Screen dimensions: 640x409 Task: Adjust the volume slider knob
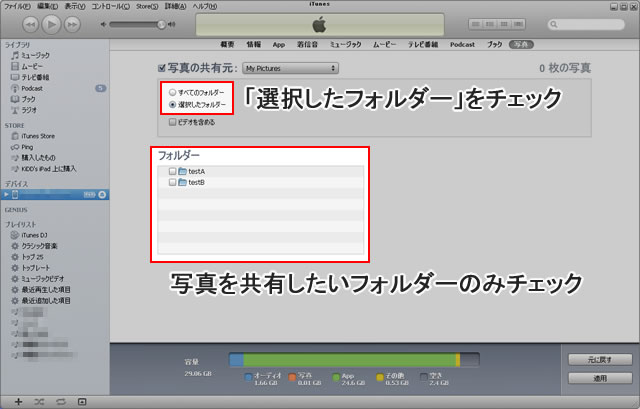pos(161,24)
